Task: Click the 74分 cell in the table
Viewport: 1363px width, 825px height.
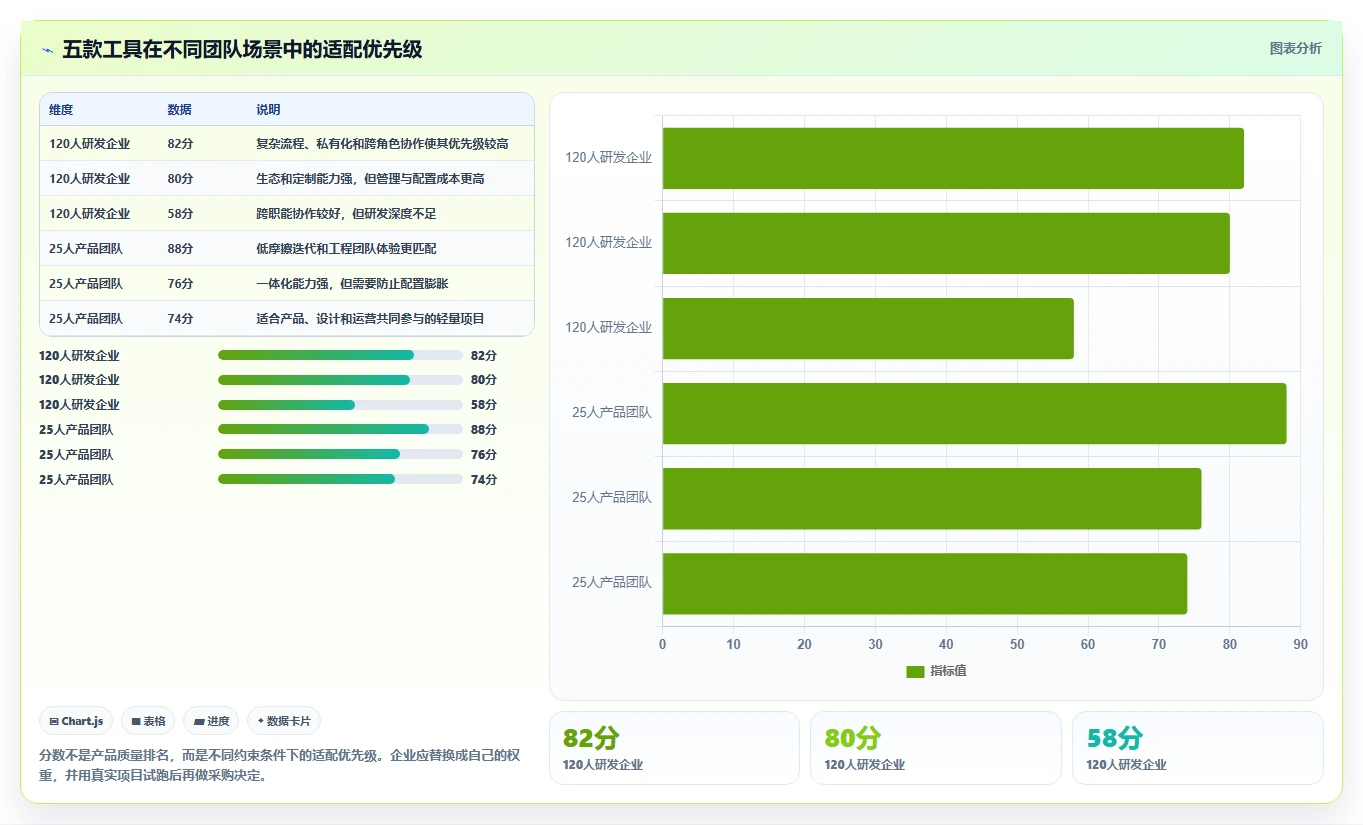Action: pos(180,319)
